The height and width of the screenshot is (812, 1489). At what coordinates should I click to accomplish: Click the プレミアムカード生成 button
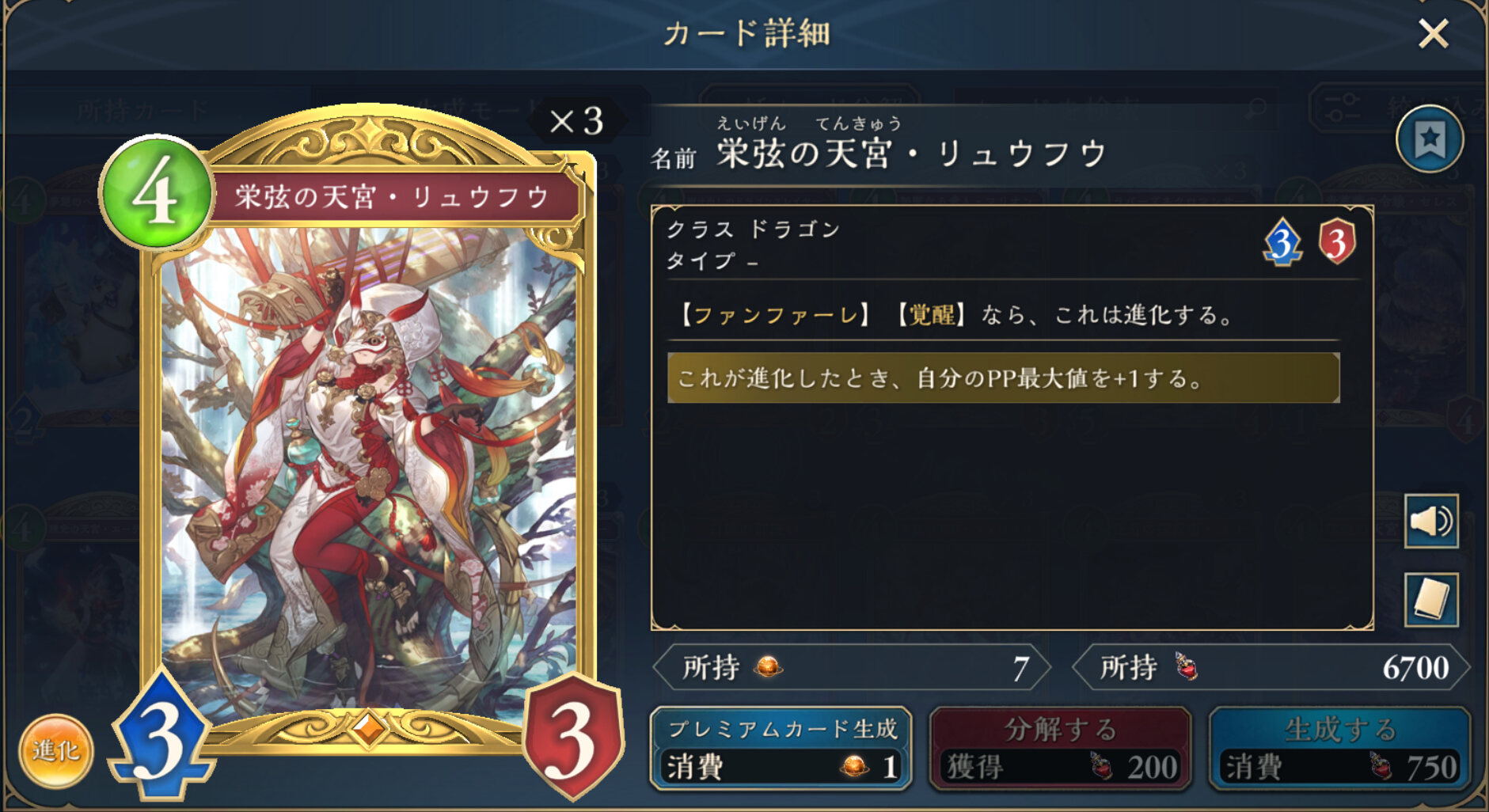[781, 749]
